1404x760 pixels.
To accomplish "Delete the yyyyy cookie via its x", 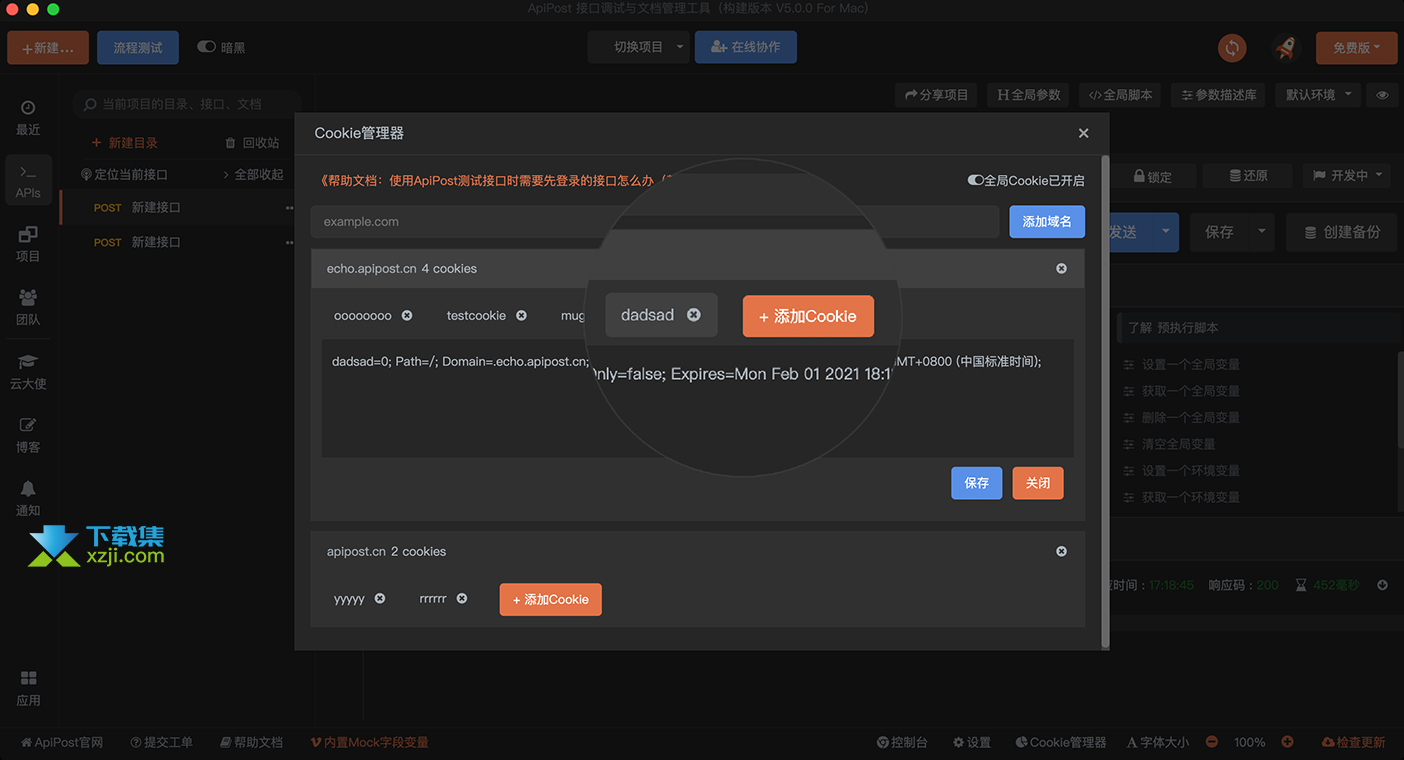I will coord(380,598).
